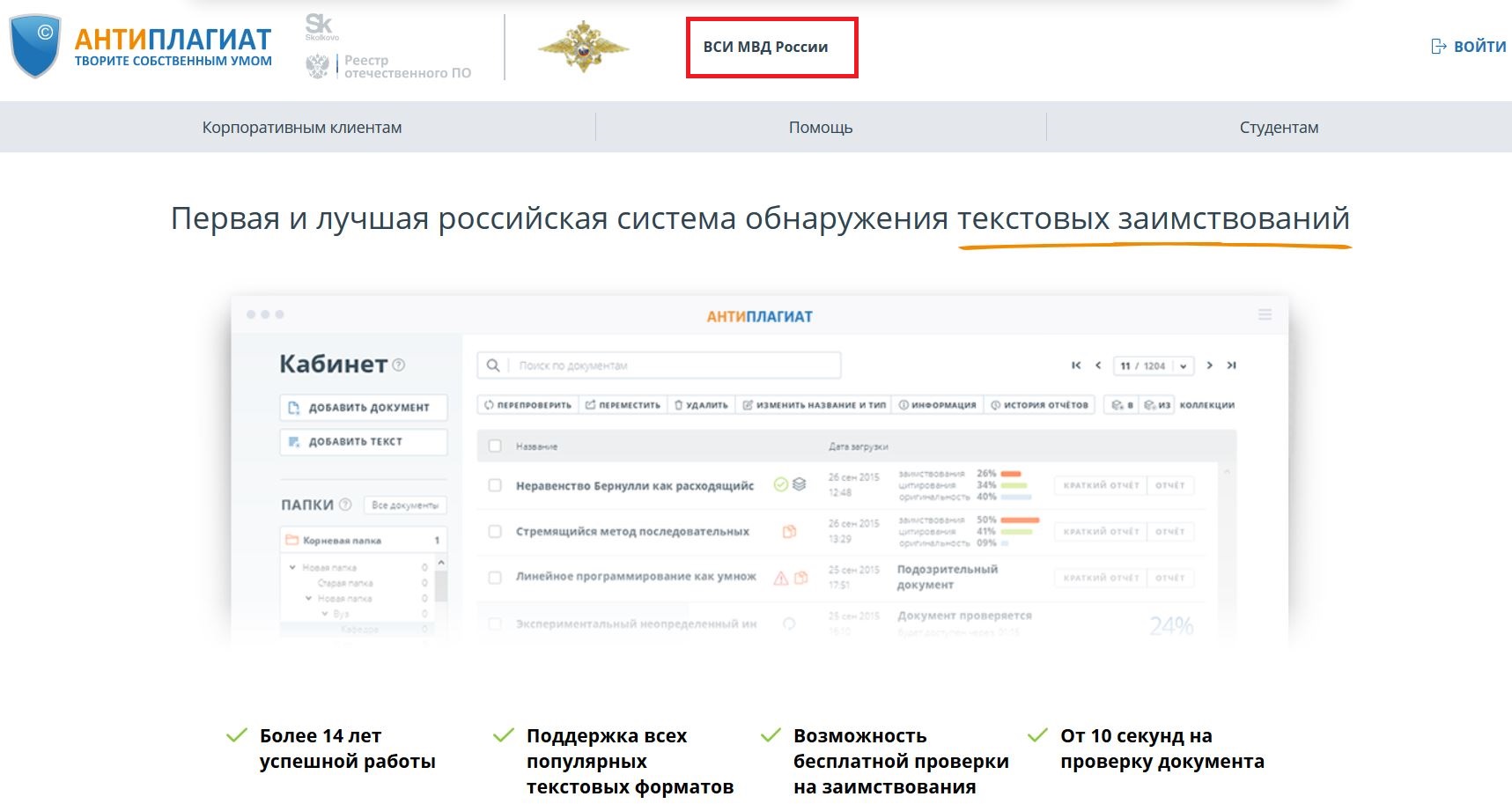Click the Добавить текст button
The height and width of the screenshot is (804, 1512).
pyautogui.click(x=364, y=442)
